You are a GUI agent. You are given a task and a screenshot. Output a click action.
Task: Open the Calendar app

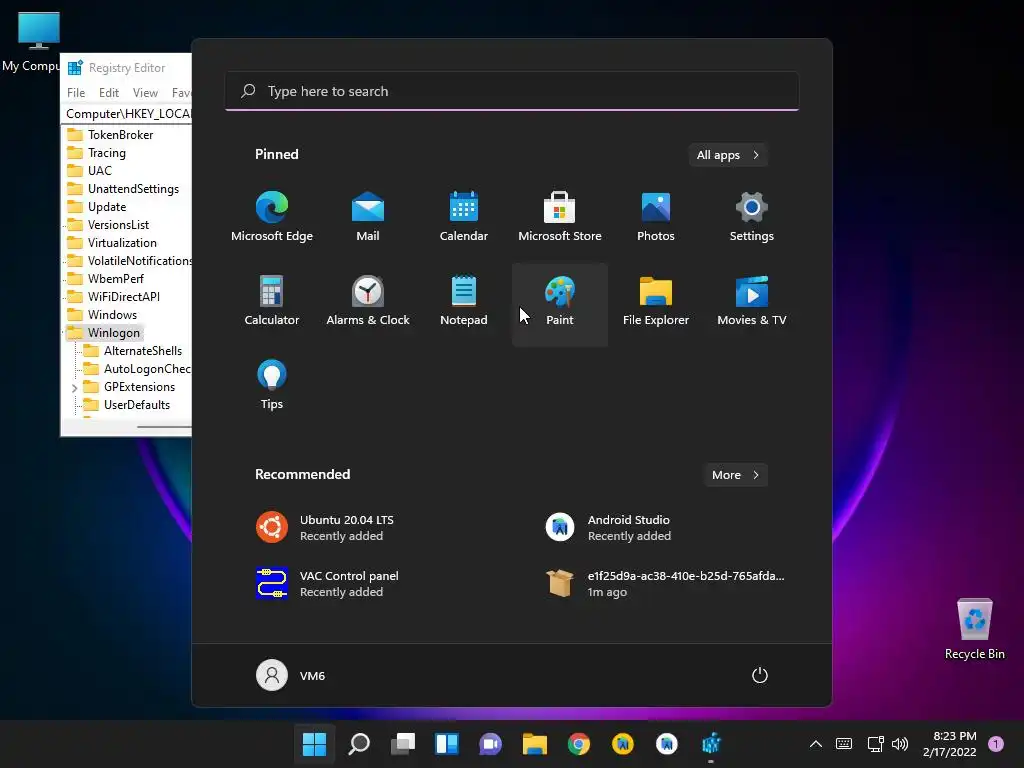click(464, 219)
